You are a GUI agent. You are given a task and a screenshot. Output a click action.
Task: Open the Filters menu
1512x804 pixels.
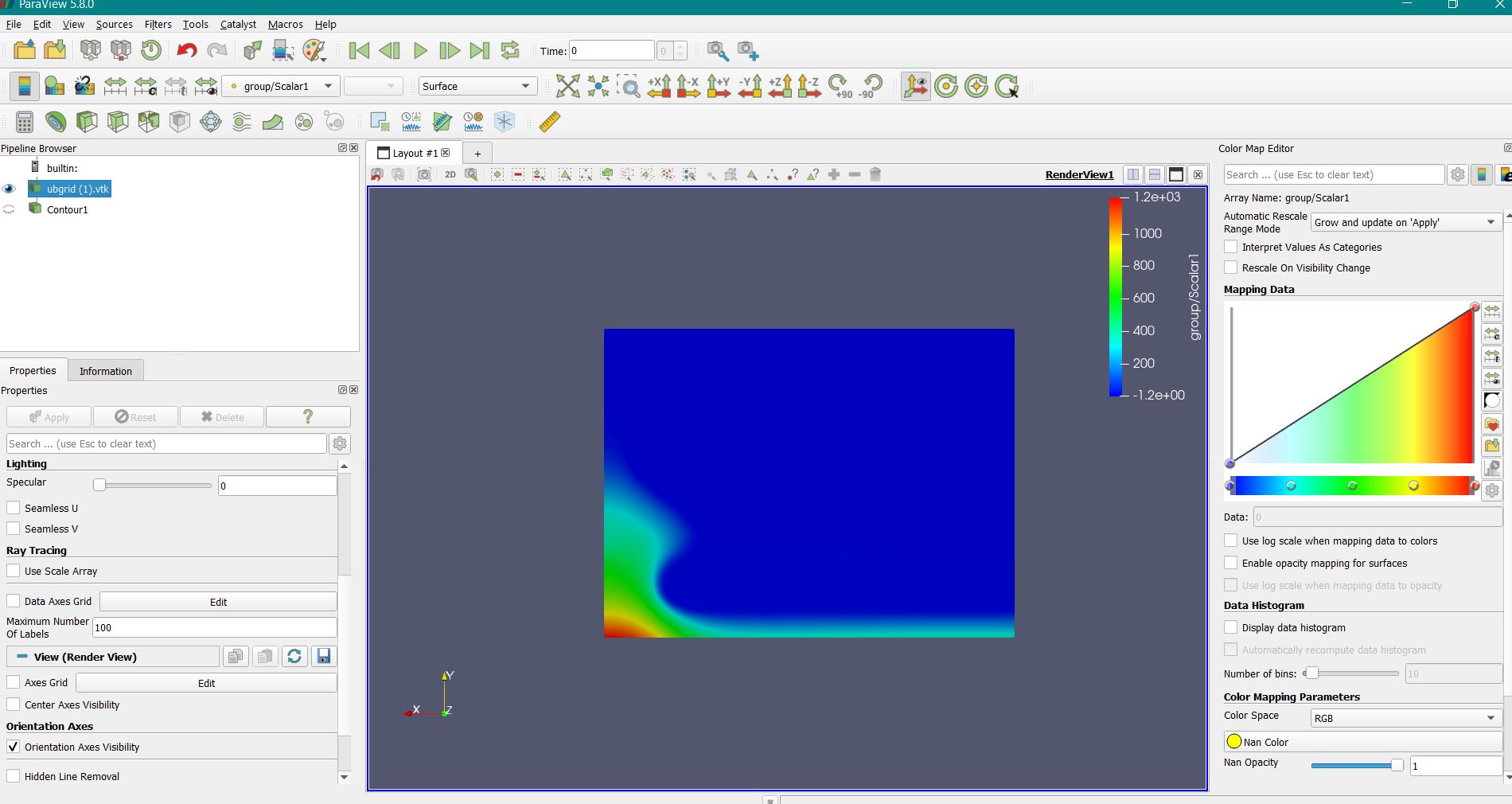click(x=158, y=24)
